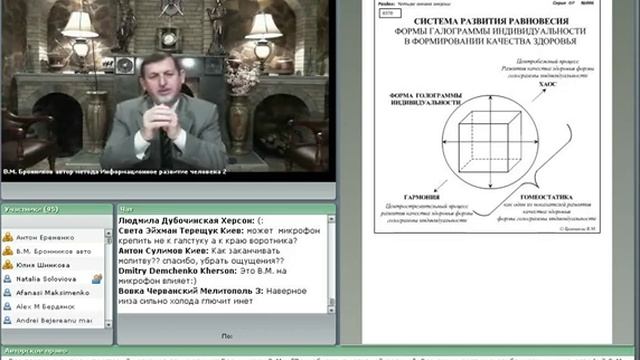Click the chat message from Вовка Черванский Мелитополь
This screenshot has width=640, height=360.
(x=213, y=296)
